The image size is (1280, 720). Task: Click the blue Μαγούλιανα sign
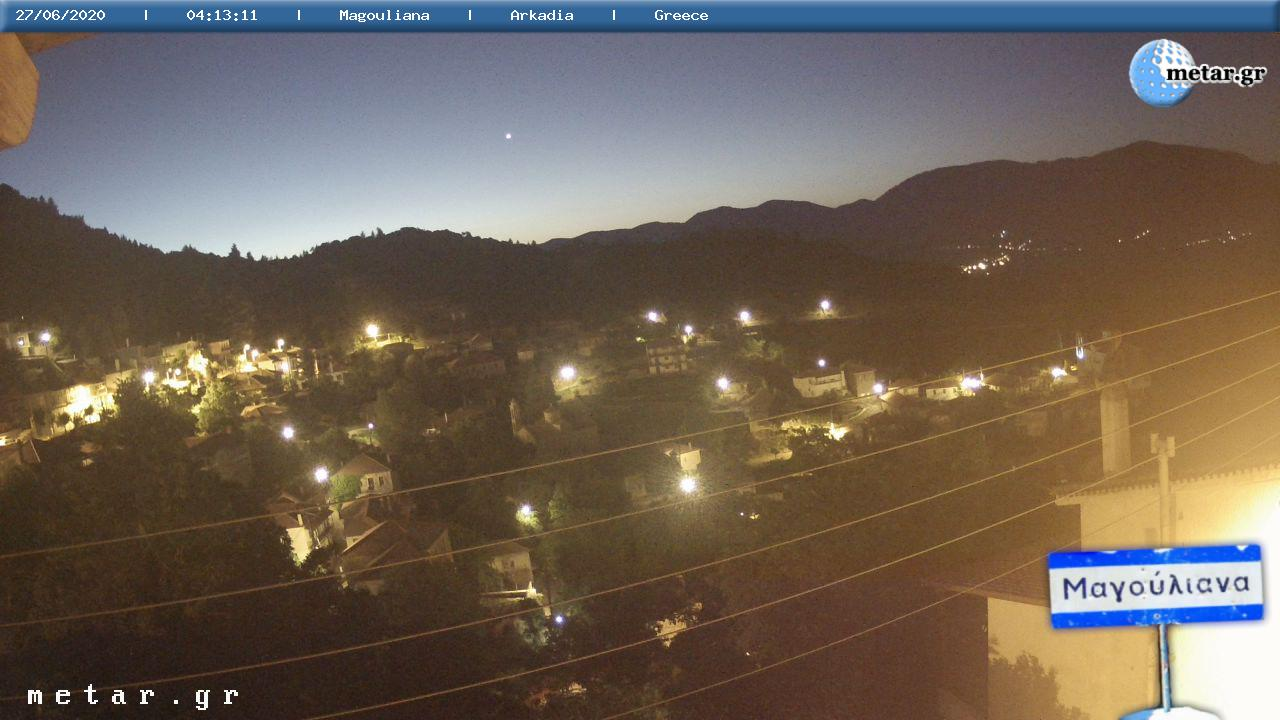point(1155,586)
